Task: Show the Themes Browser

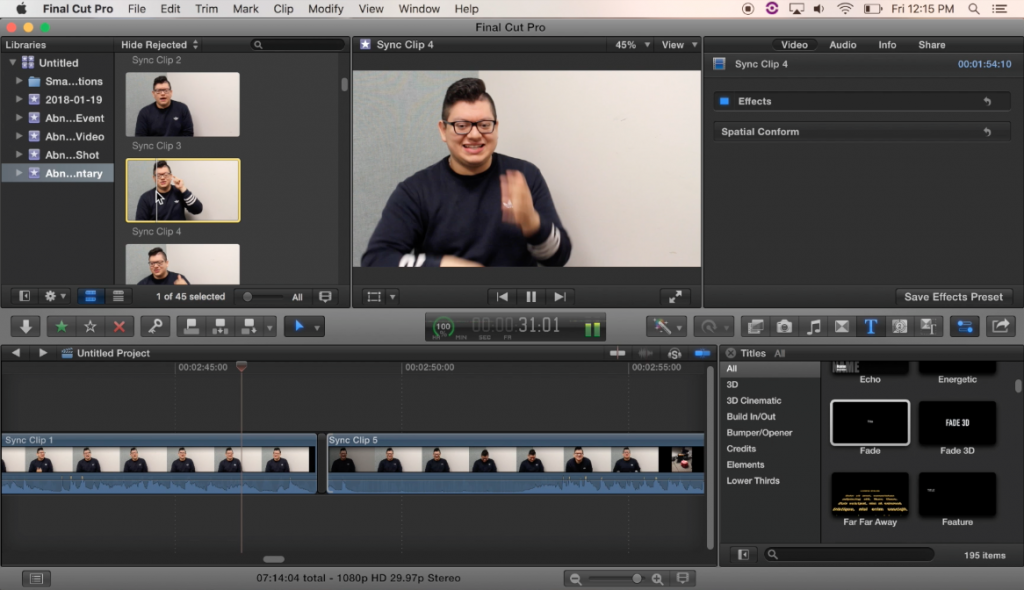Action: pyautogui.click(x=928, y=326)
